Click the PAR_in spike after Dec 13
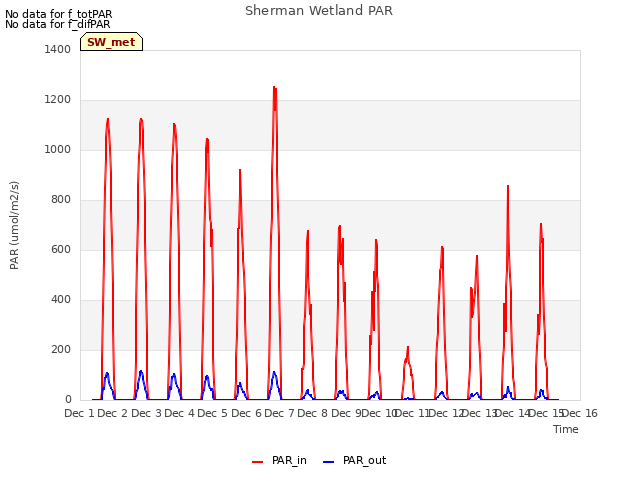The height and width of the screenshot is (480, 640). tap(508, 186)
